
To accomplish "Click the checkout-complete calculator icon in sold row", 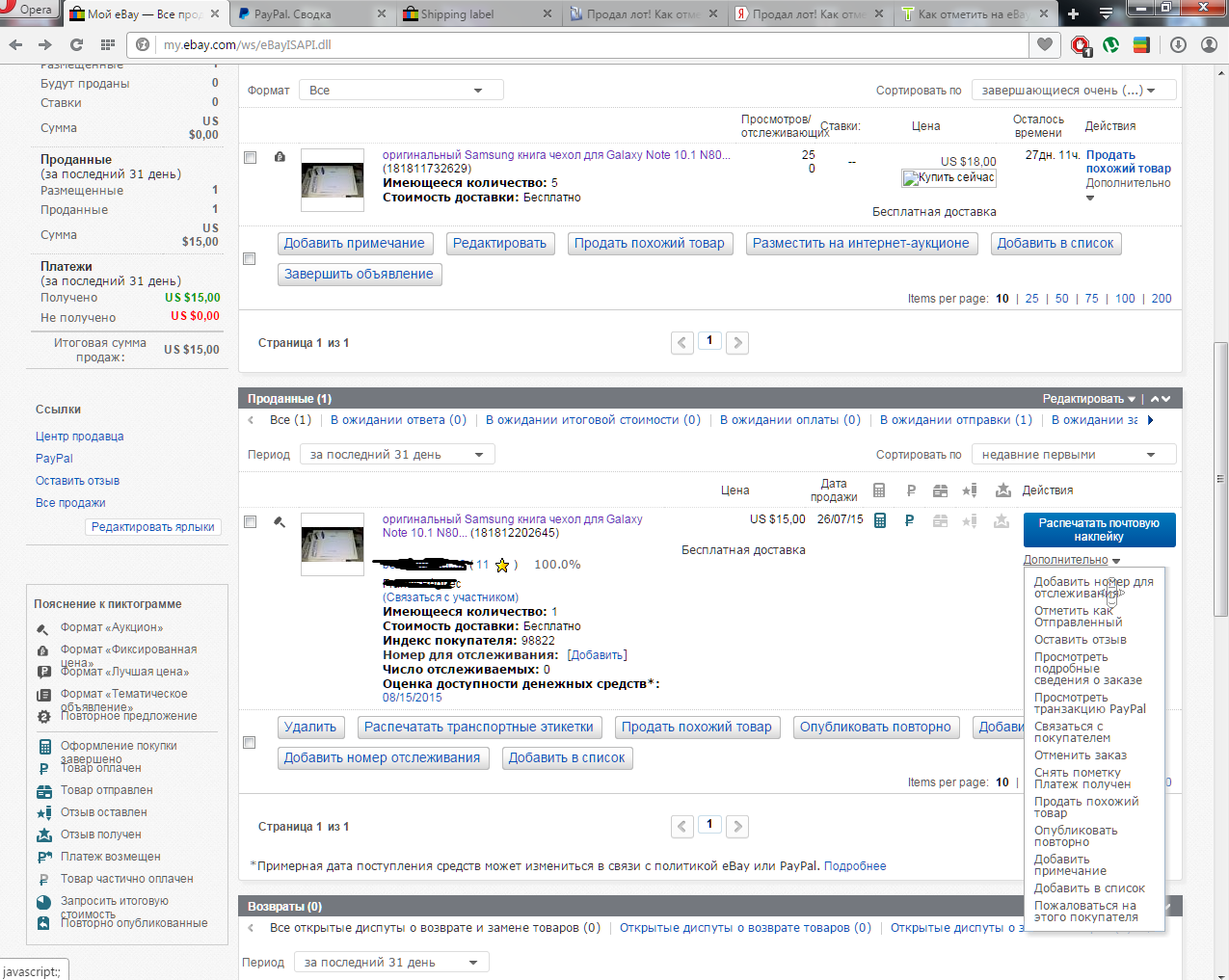I will [880, 520].
